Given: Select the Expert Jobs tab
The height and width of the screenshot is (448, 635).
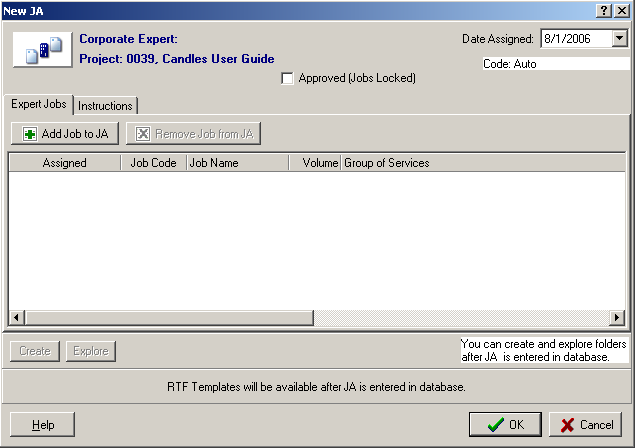Looking at the screenshot, I should tap(39, 105).
